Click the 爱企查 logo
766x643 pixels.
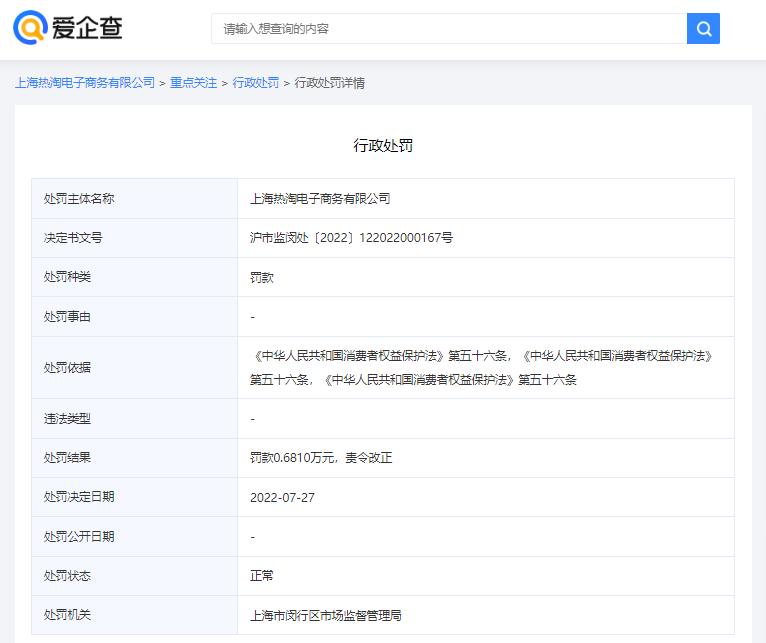click(x=68, y=27)
